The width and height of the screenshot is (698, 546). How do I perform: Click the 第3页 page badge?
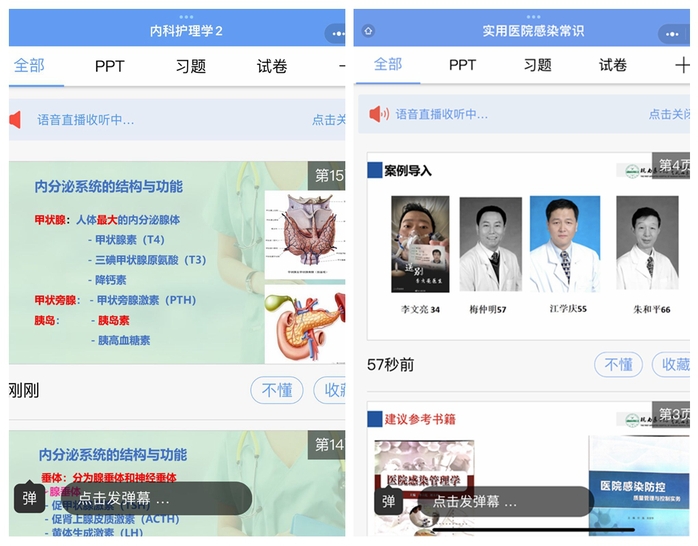(x=671, y=414)
